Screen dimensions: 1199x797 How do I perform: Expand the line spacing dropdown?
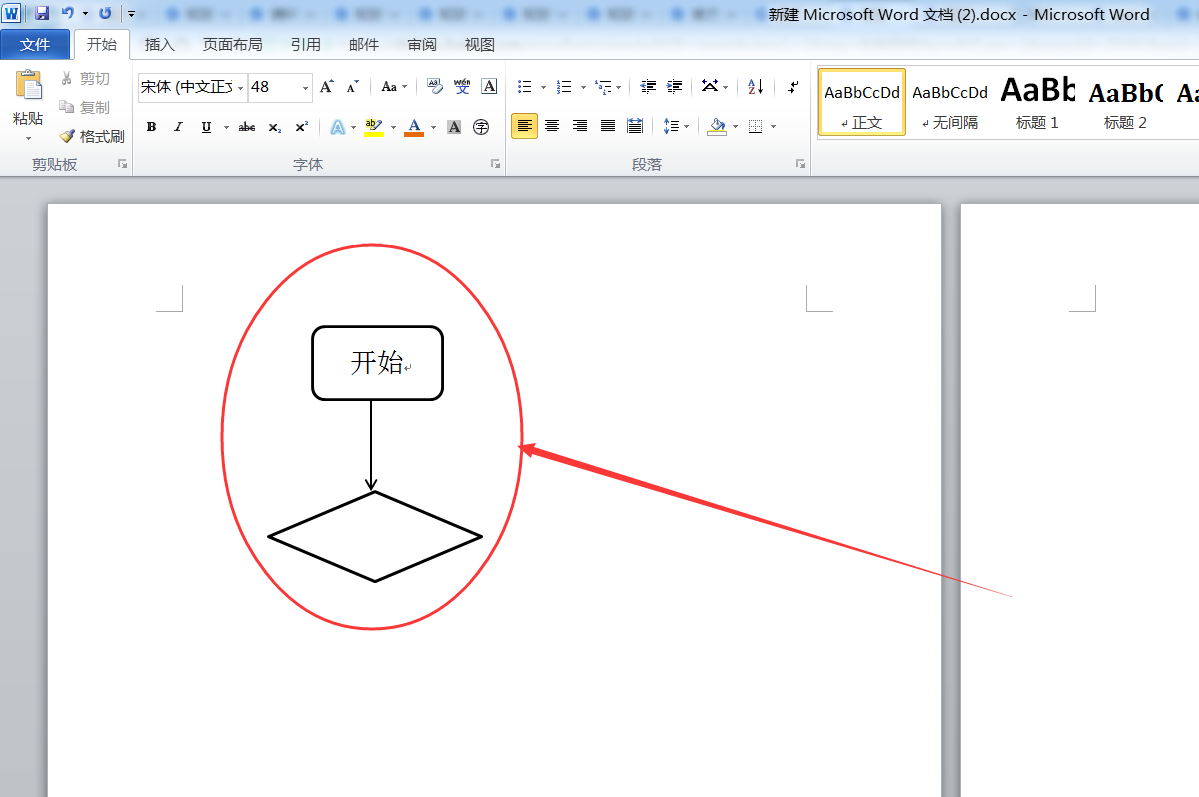[x=684, y=127]
